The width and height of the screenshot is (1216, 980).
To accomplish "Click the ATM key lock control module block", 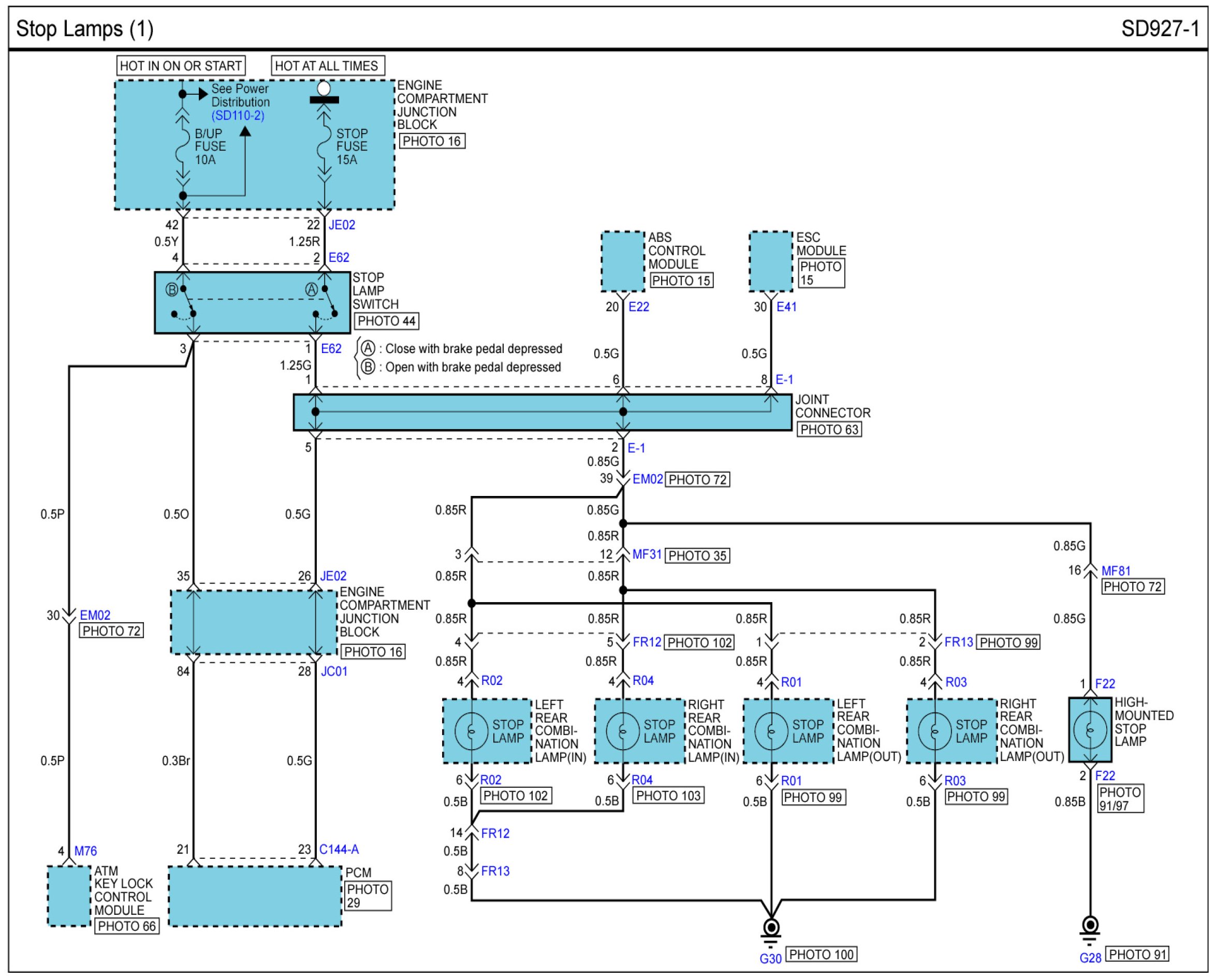I will point(69,897).
